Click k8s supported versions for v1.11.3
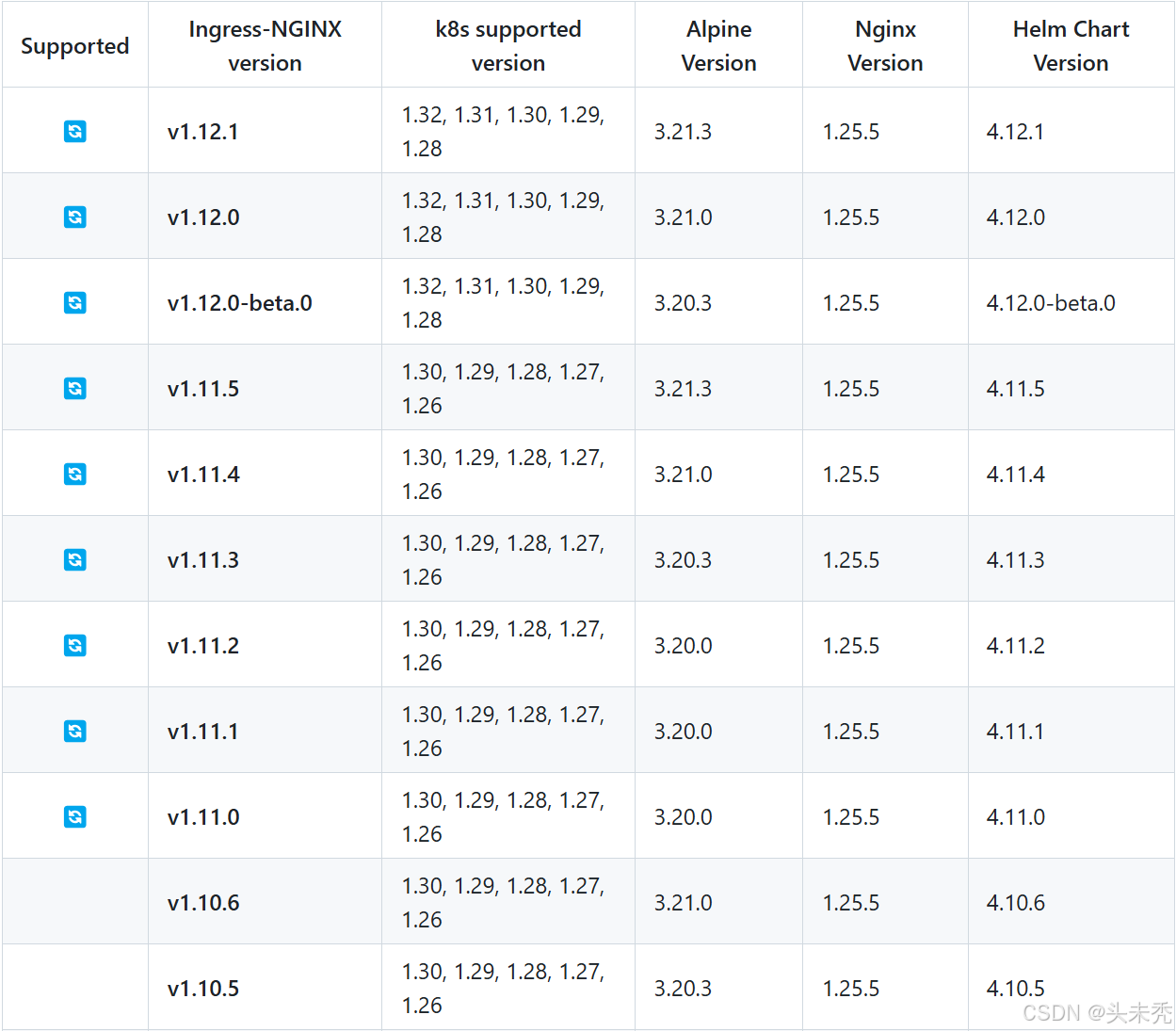1176x1031 pixels. click(503, 560)
